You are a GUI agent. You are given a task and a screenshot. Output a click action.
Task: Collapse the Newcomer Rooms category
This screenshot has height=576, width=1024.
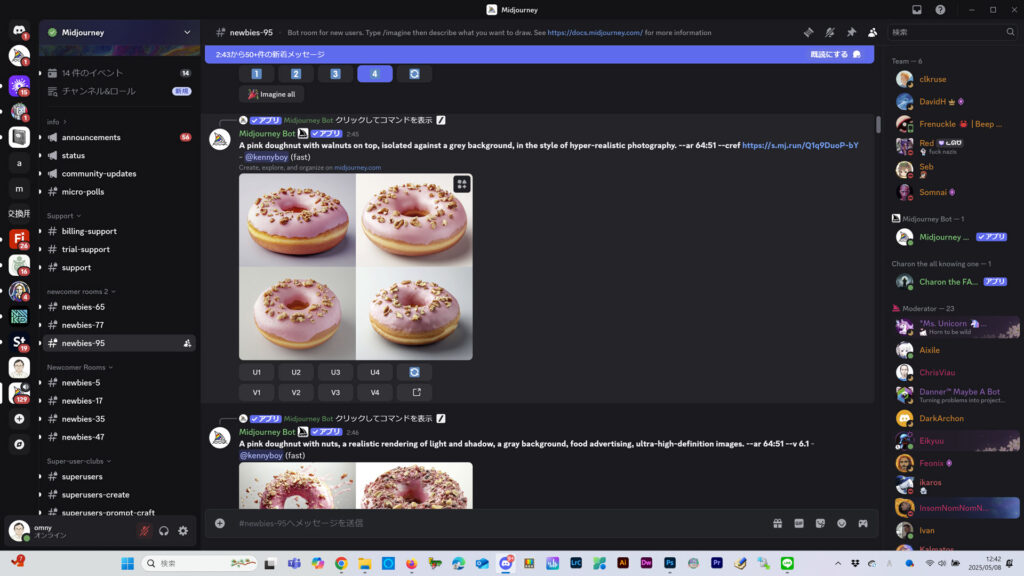pos(79,368)
